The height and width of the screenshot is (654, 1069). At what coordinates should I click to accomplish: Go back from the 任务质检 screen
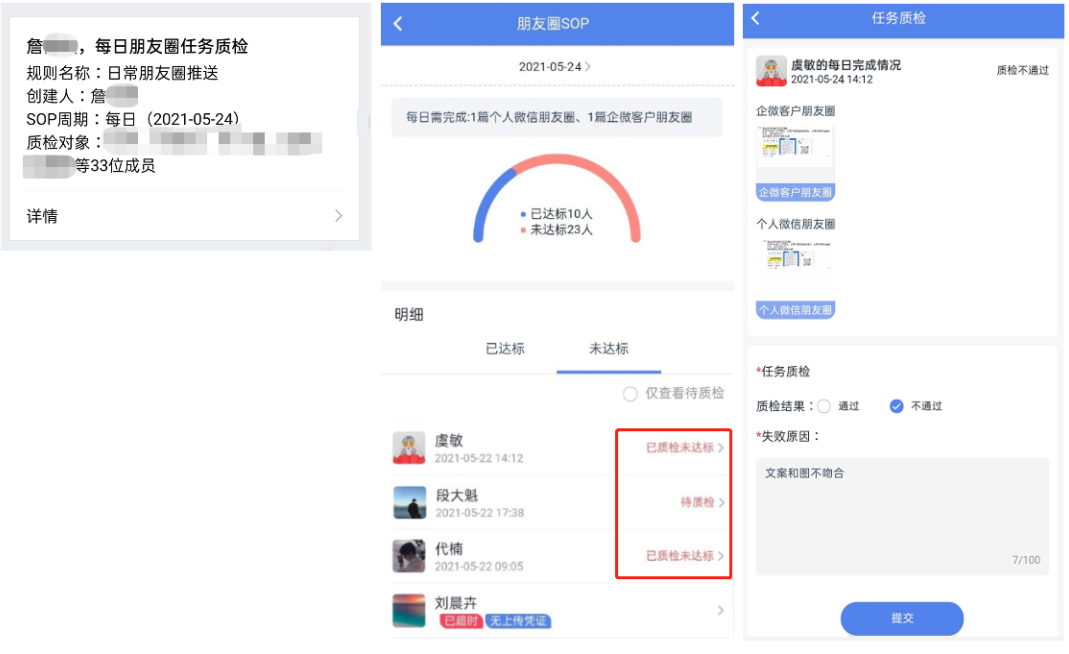[755, 18]
